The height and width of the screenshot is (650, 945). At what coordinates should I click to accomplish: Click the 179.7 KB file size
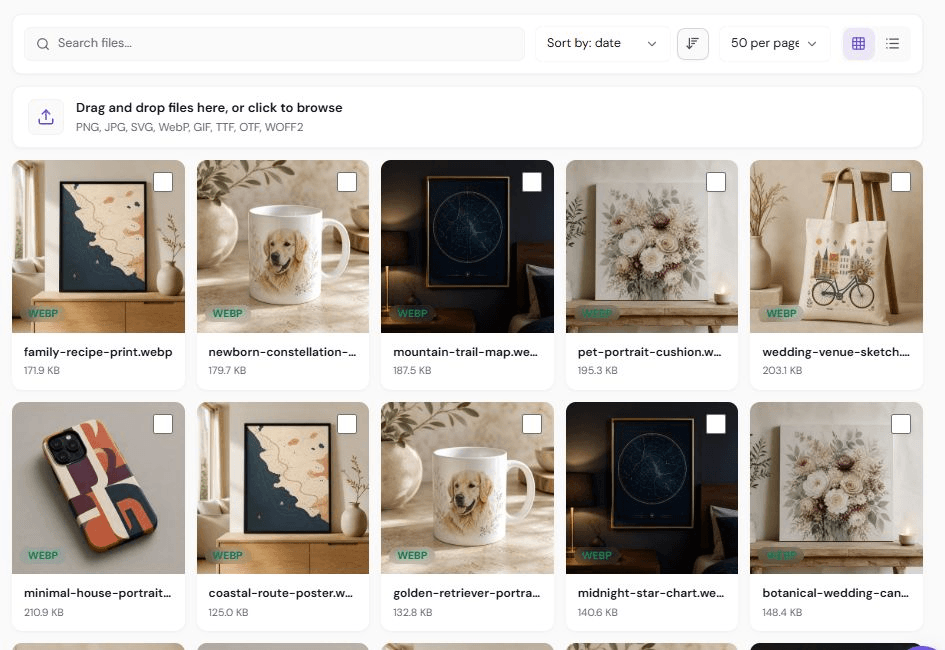coord(227,370)
